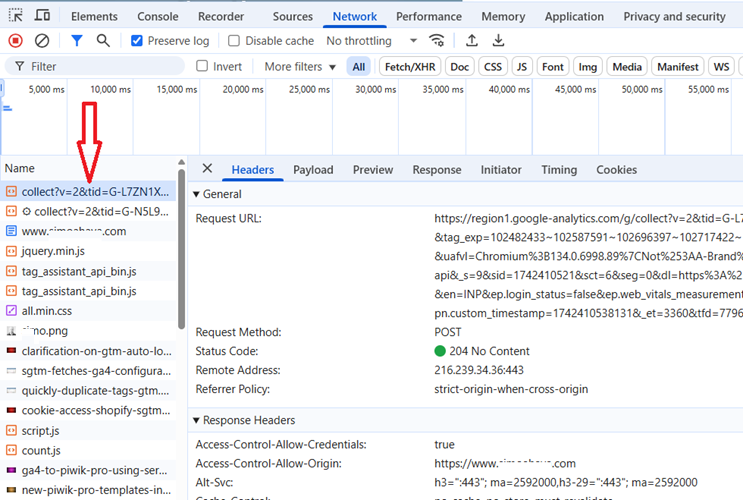The height and width of the screenshot is (500, 743).
Task: Open the Recorder tab
Action: (x=221, y=17)
